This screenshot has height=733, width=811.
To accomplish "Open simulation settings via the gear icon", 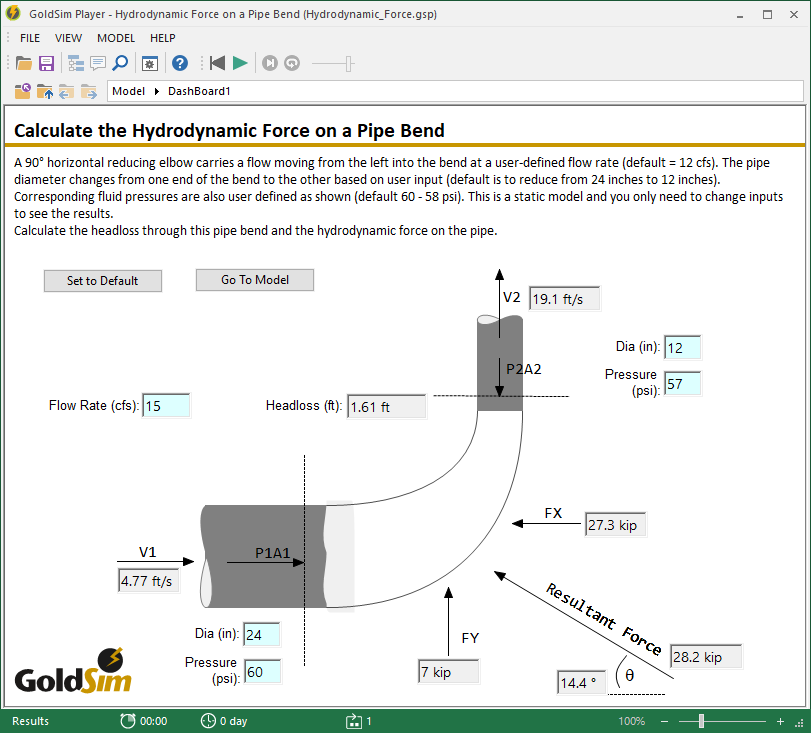I will [x=151, y=63].
